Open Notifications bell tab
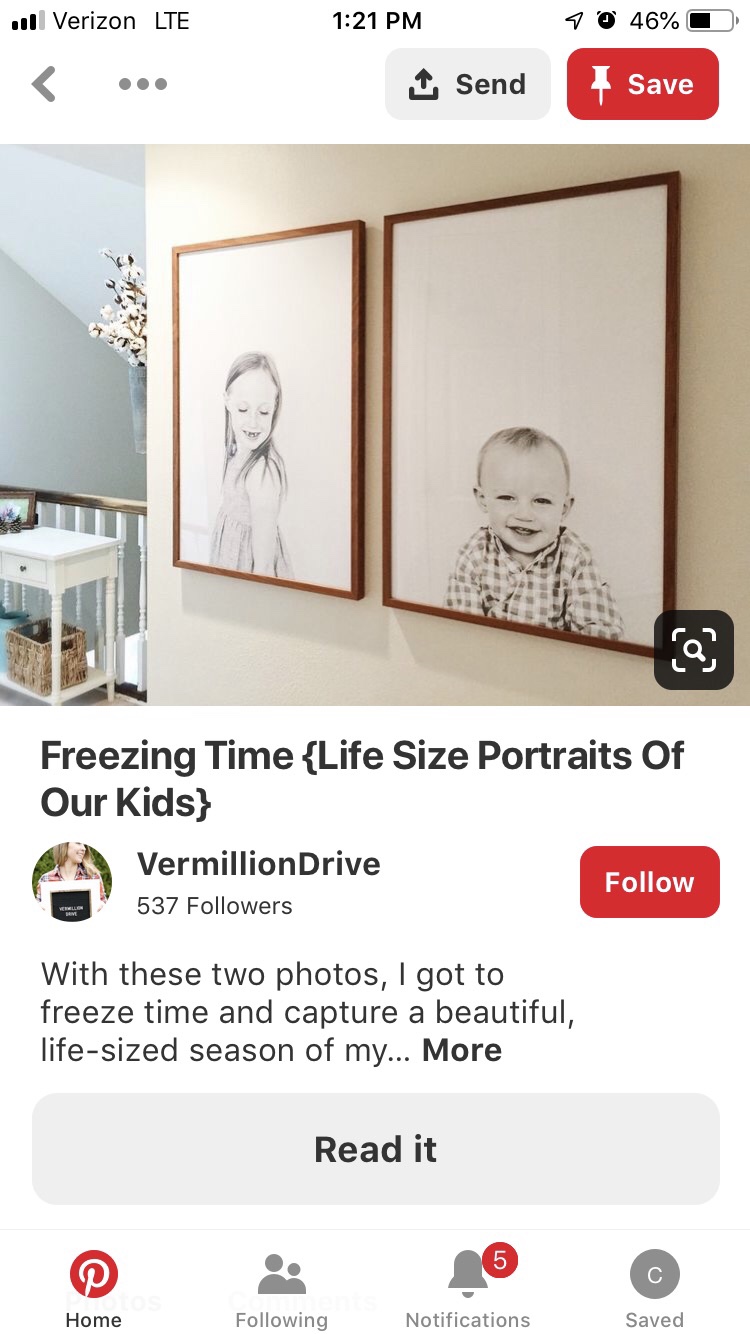This screenshot has height=1334, width=750. tap(468, 1290)
